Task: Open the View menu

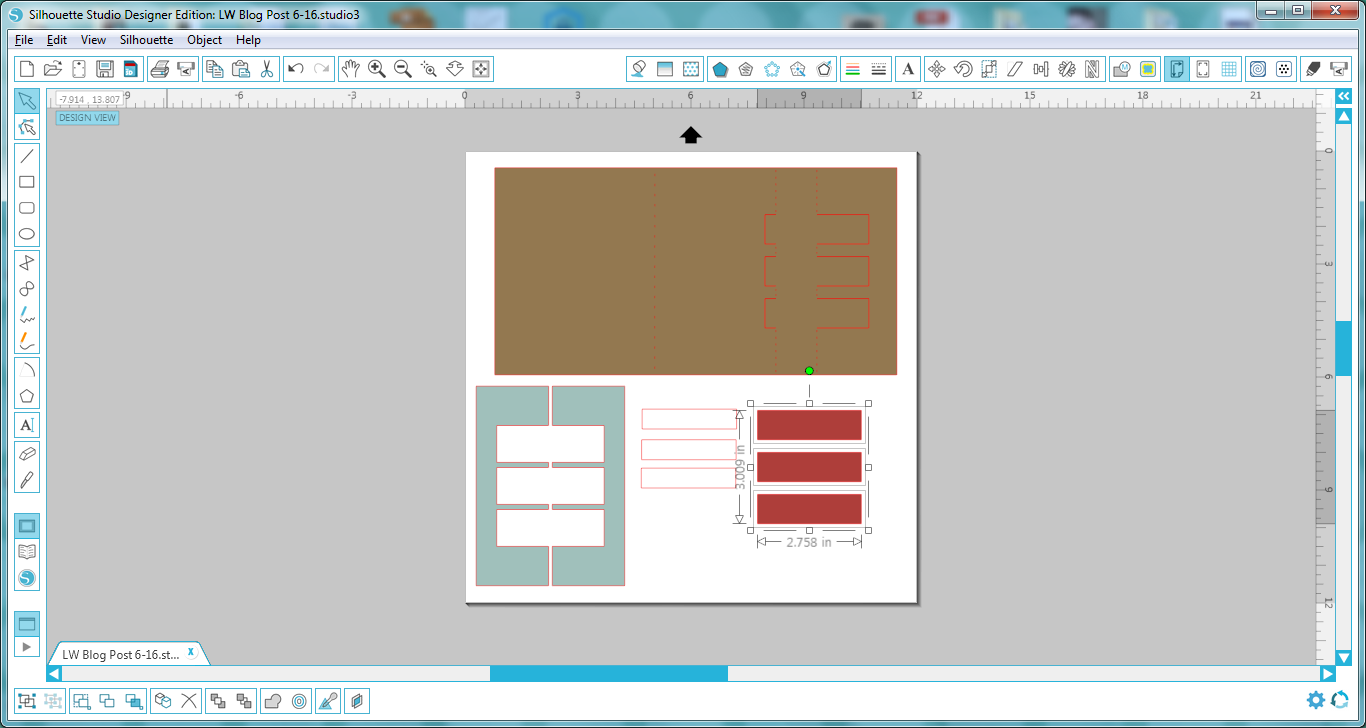Action: click(93, 40)
